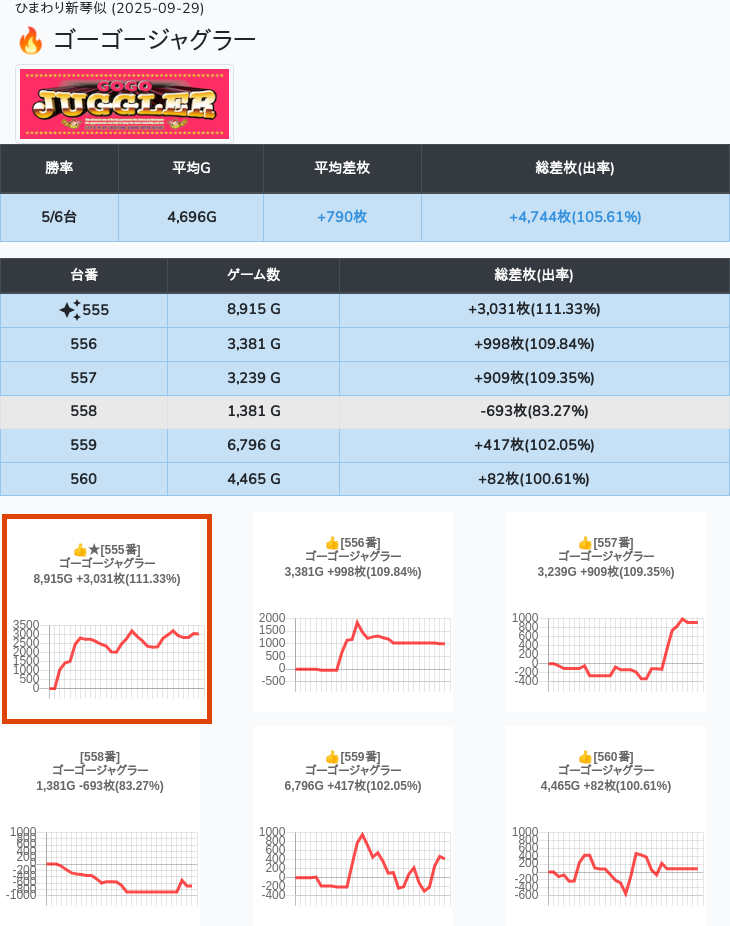Click thumbs-up icon on the 555番 graph card
Image resolution: width=730 pixels, height=926 pixels.
coord(80,550)
